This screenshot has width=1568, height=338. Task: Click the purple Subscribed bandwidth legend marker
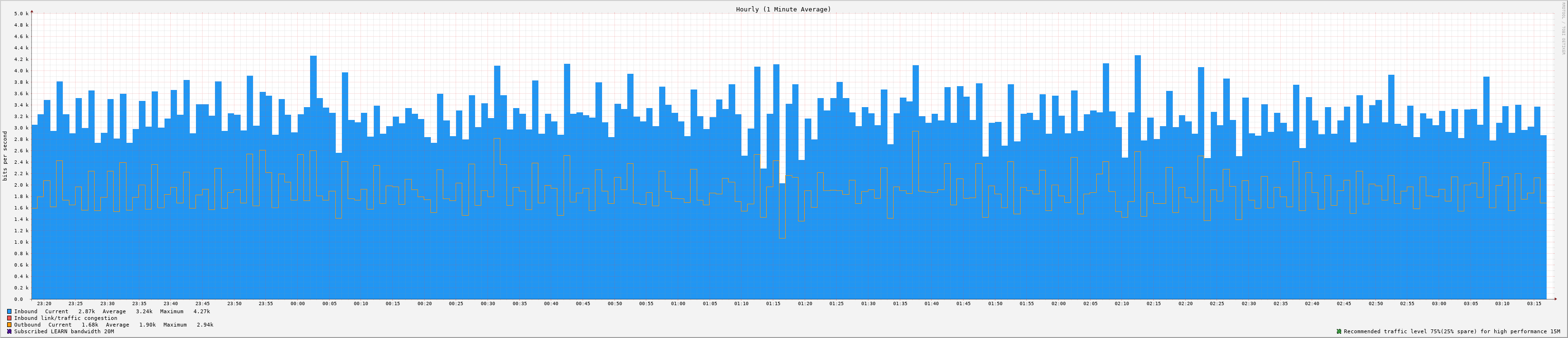(x=9, y=331)
